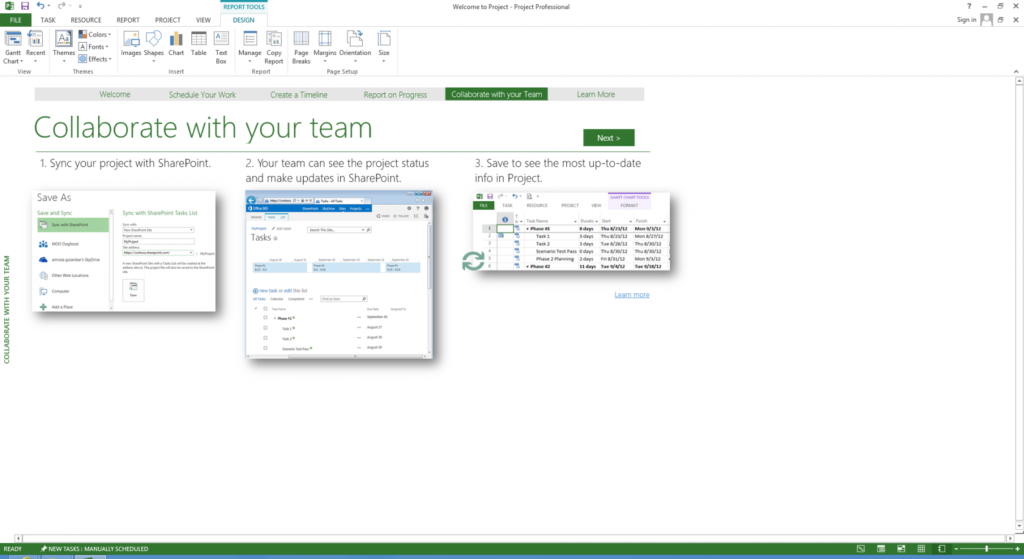This screenshot has height=559, width=1024.
Task: Click the green Next > button
Action: [609, 138]
